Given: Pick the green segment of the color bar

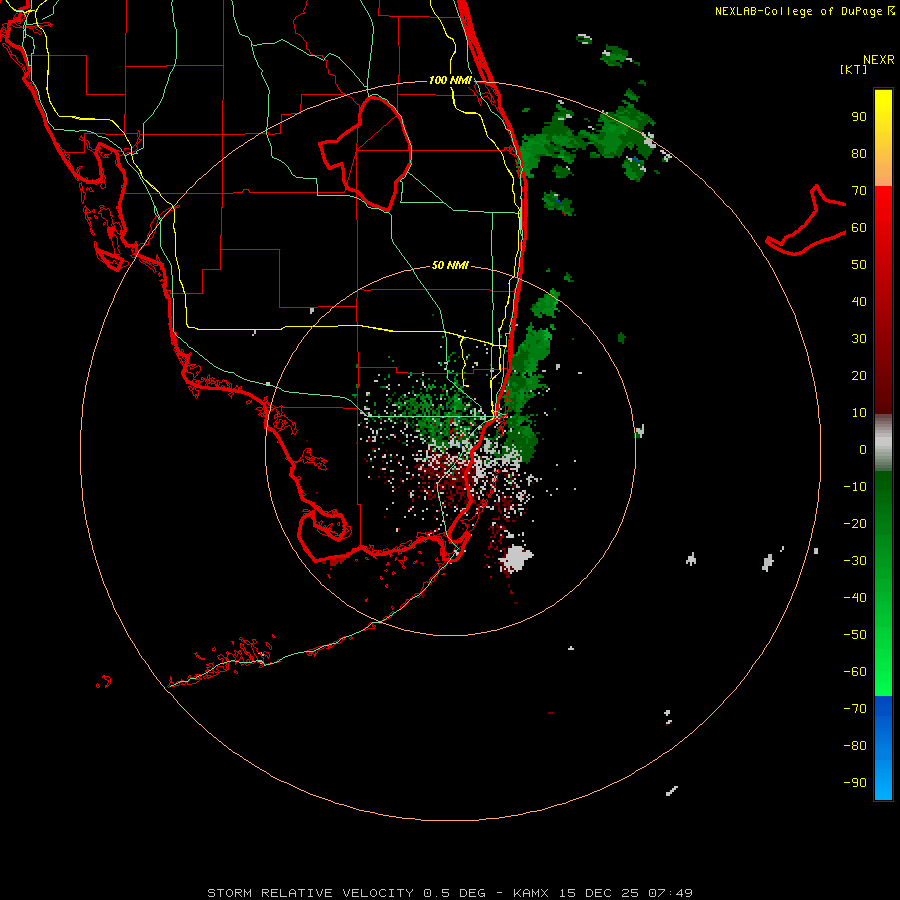Looking at the screenshot, I should [x=883, y=584].
